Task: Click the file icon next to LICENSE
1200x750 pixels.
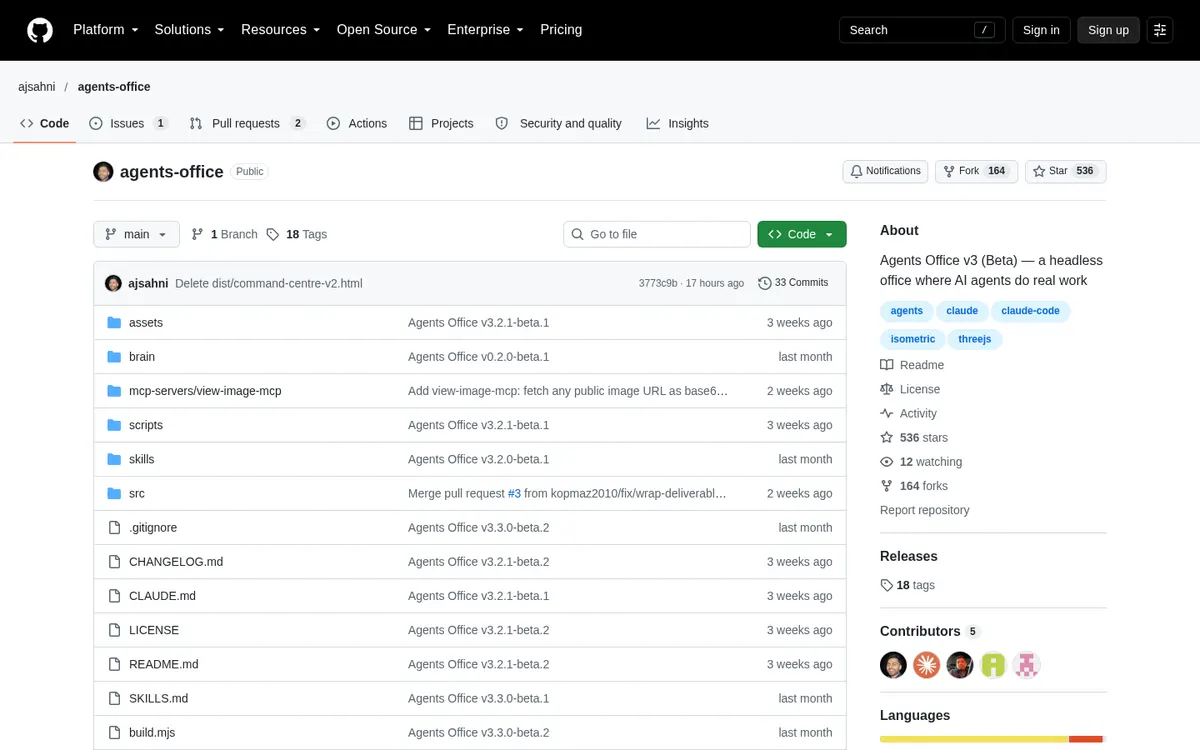Action: tap(113, 630)
